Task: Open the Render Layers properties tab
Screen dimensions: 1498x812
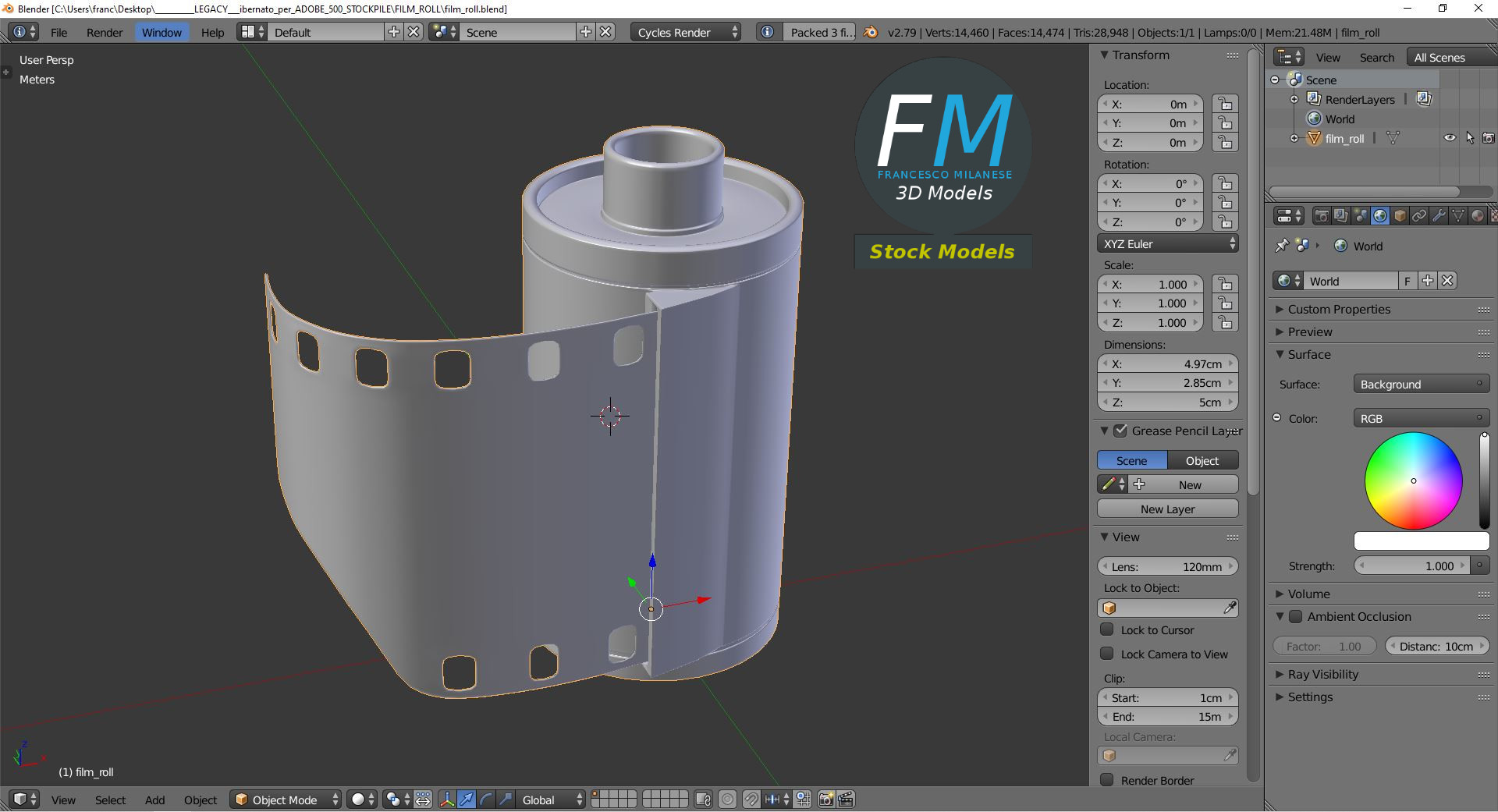Action: coord(1341,216)
